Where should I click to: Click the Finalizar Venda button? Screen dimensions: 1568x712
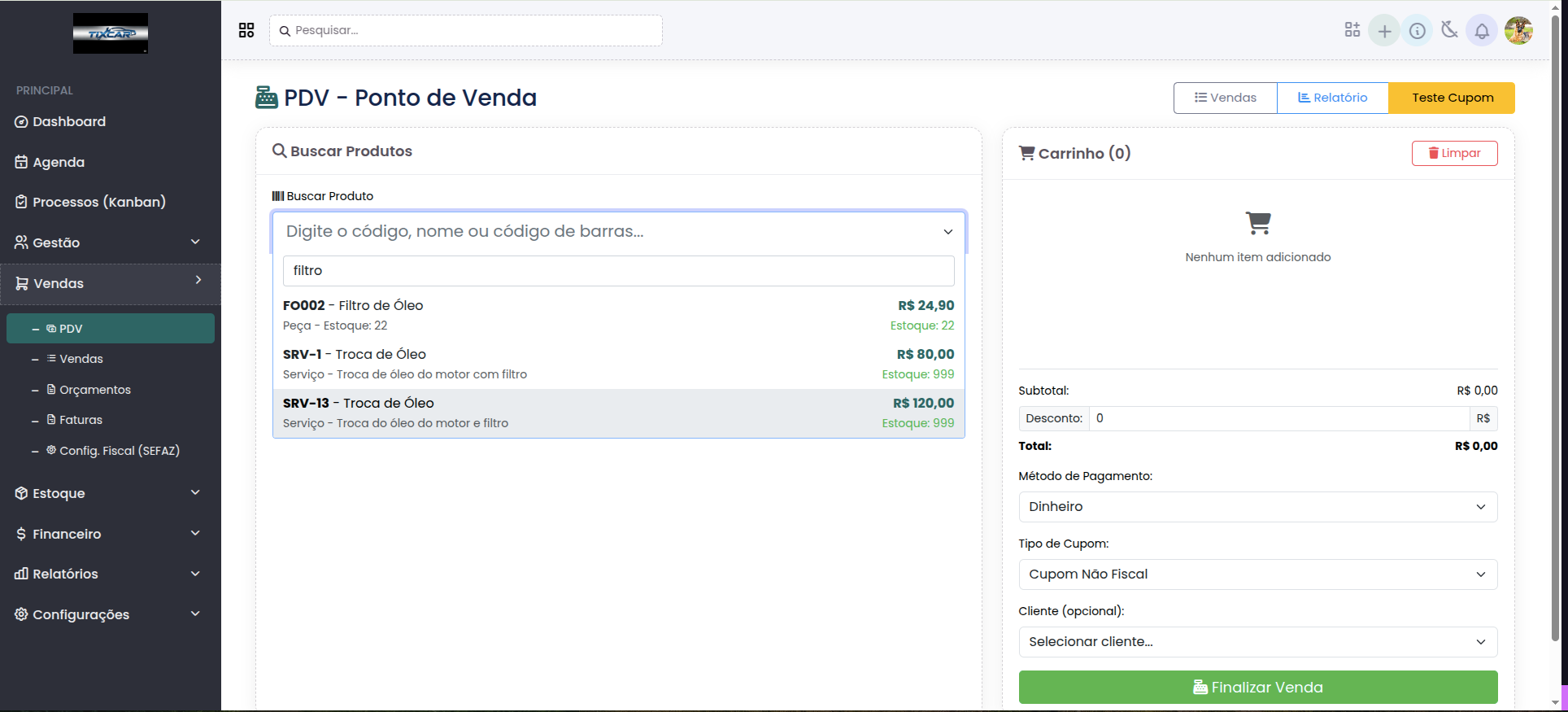tap(1258, 688)
